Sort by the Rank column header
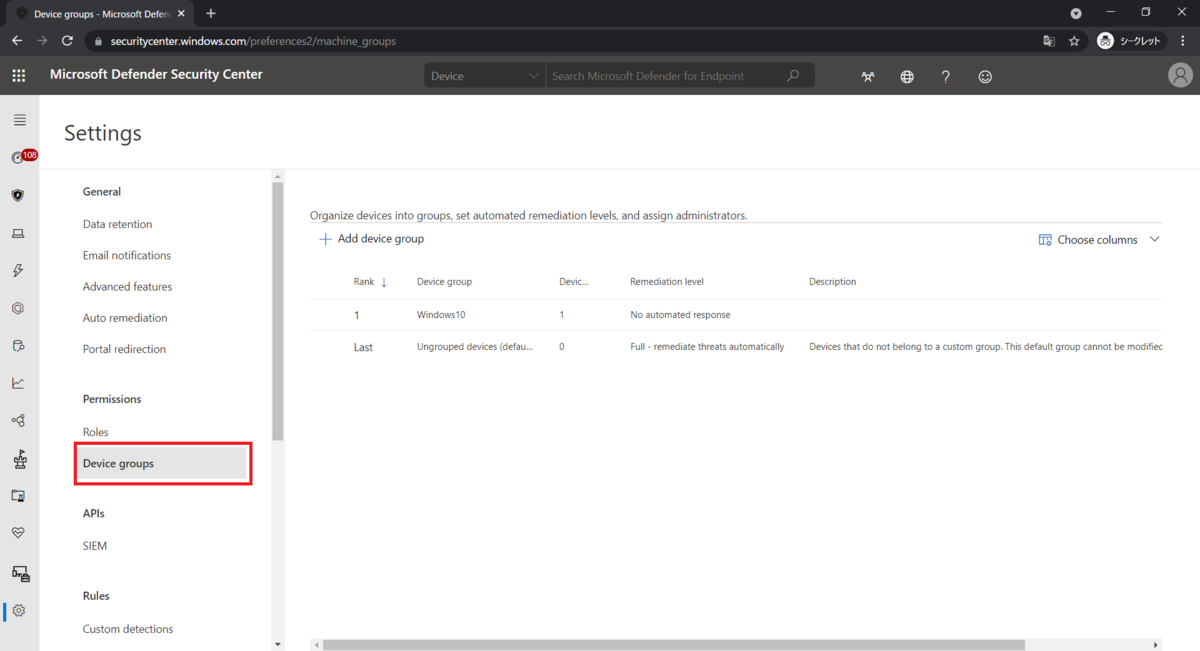 click(370, 282)
